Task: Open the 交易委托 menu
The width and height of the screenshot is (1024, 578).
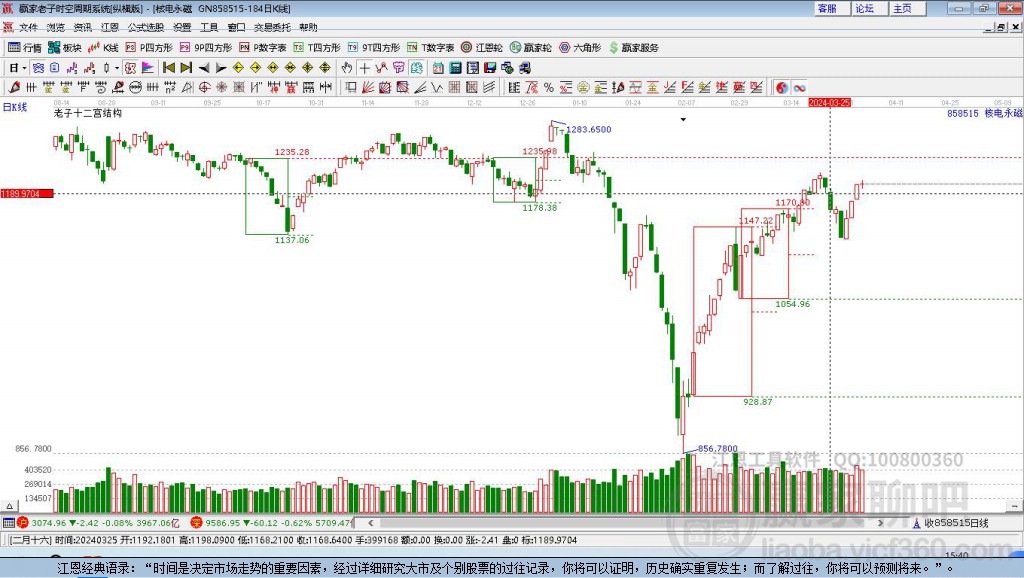Action: click(x=272, y=27)
